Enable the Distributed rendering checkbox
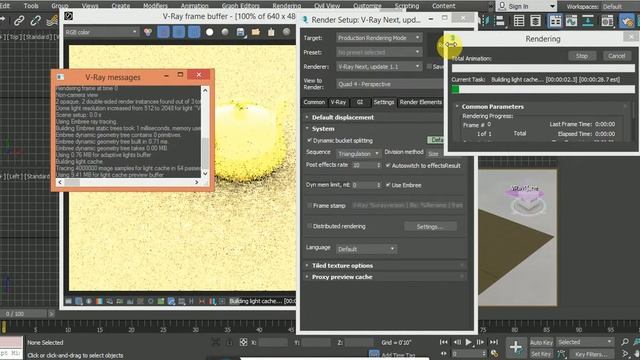 click(x=309, y=226)
